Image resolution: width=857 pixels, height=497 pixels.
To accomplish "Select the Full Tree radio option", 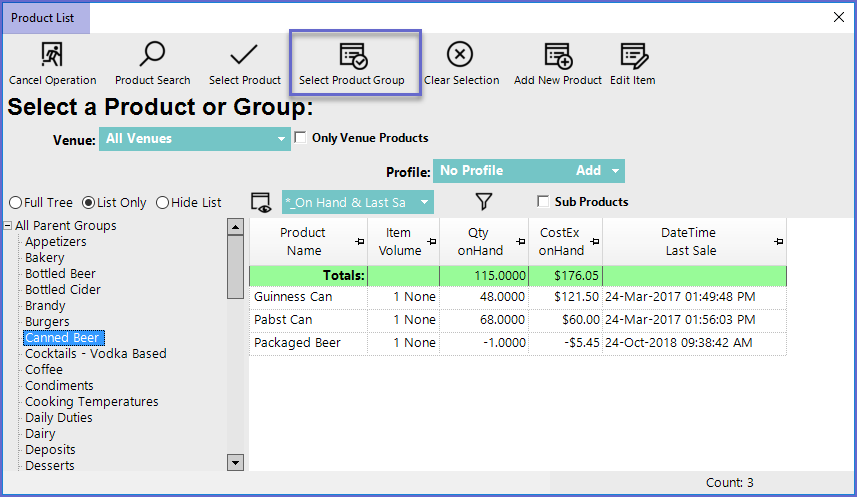I will click(x=15, y=202).
